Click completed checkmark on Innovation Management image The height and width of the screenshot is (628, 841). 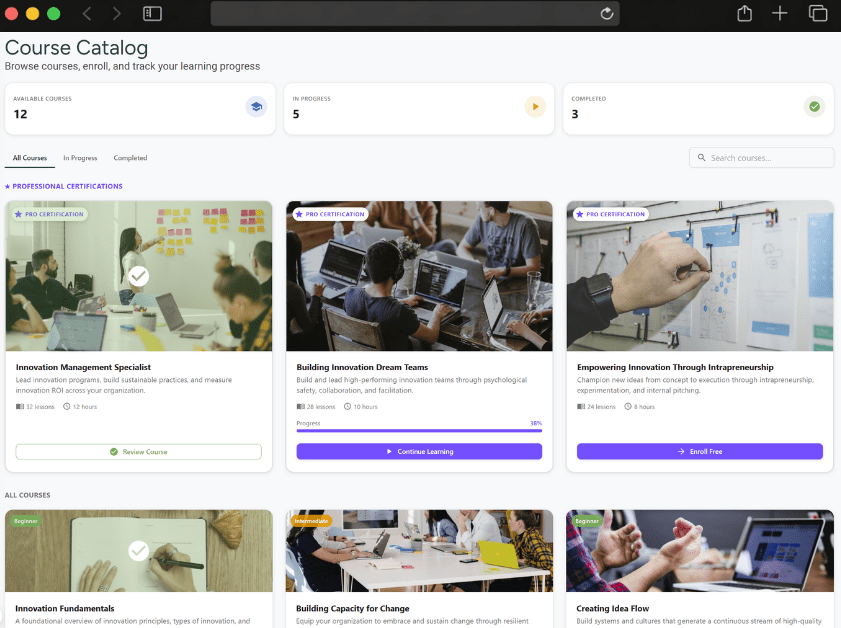point(138,276)
